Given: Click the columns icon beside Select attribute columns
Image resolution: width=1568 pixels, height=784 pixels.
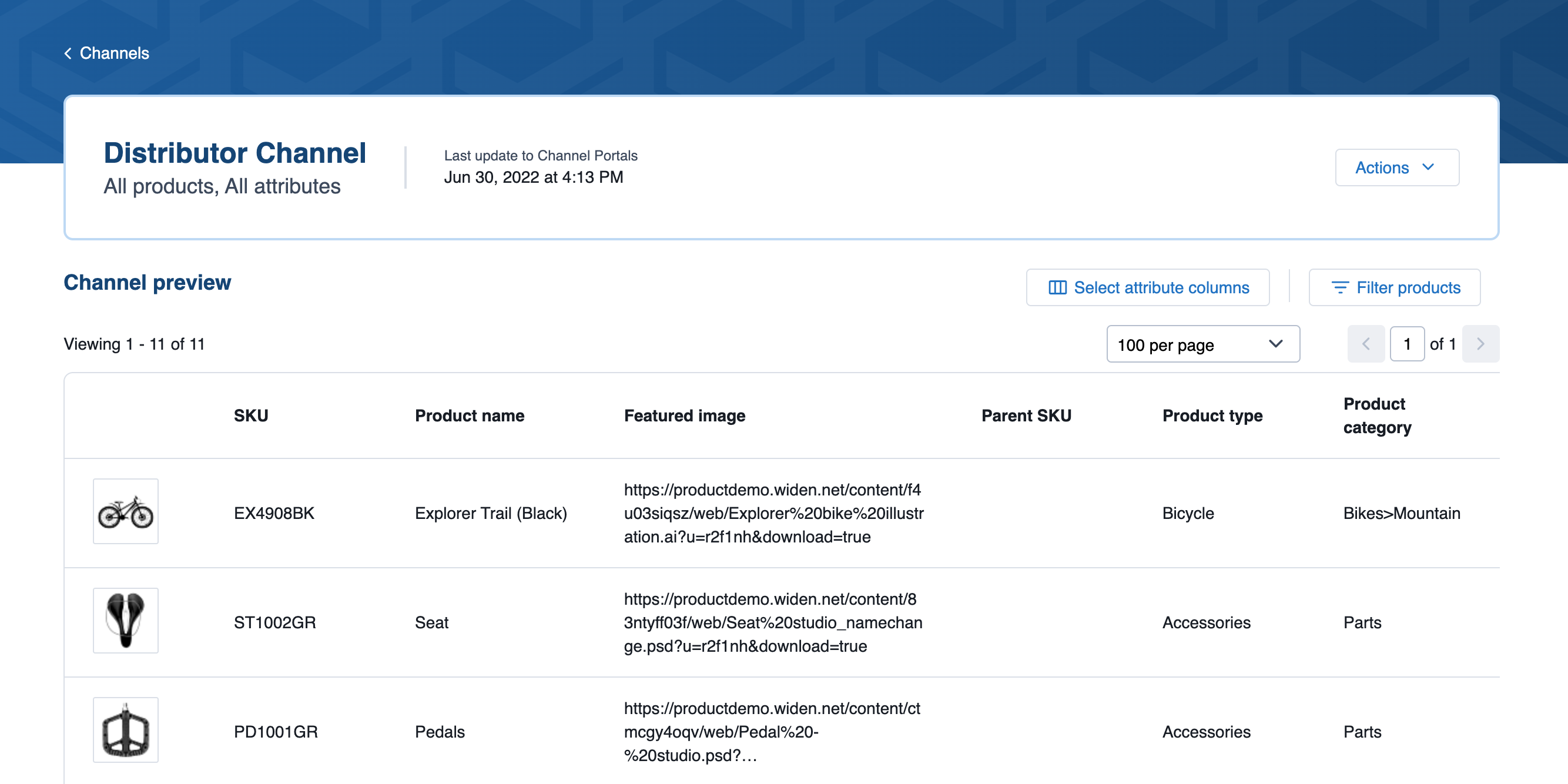Looking at the screenshot, I should tap(1057, 287).
